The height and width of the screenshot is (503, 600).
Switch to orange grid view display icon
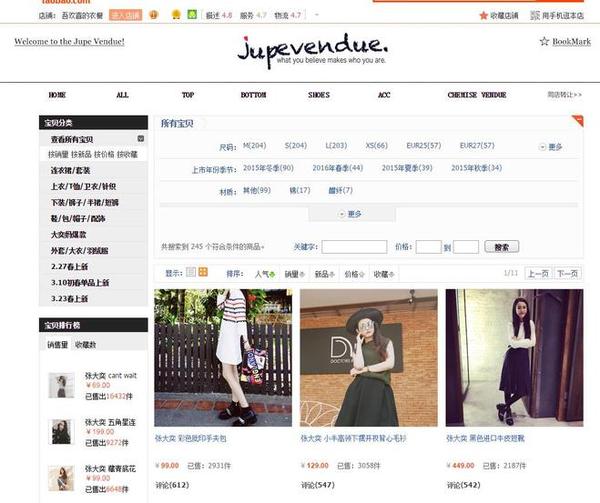203,272
